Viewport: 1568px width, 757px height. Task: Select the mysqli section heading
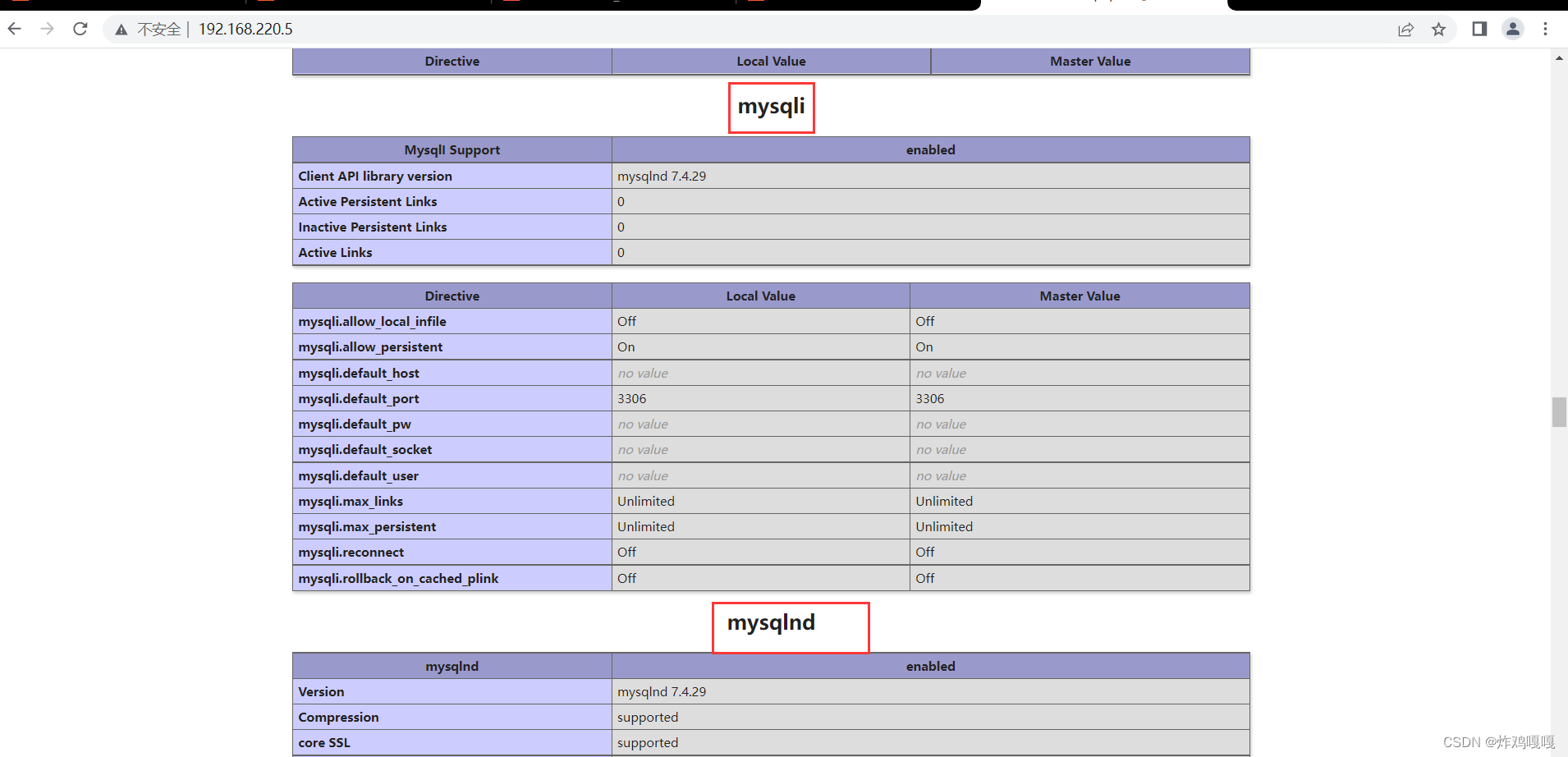click(771, 107)
